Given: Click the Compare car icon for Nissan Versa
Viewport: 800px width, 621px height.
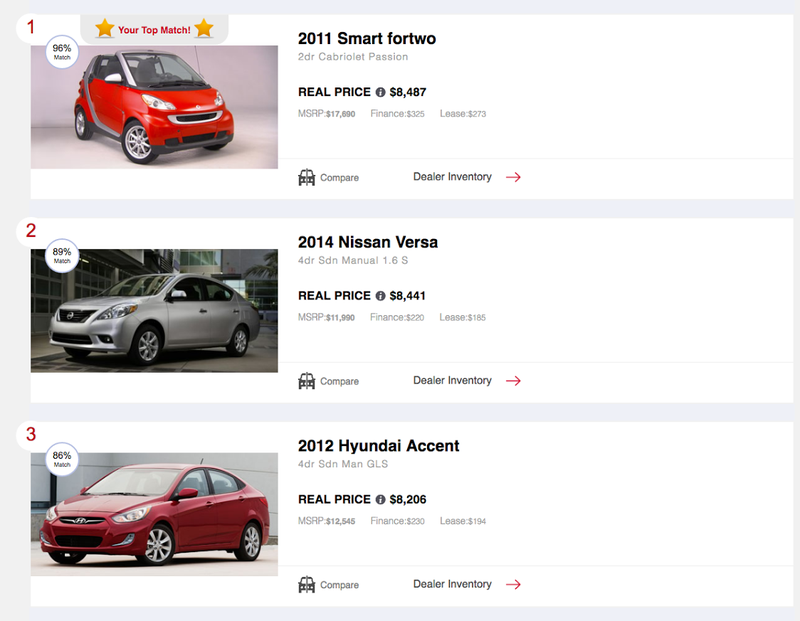Looking at the screenshot, I should [x=307, y=381].
